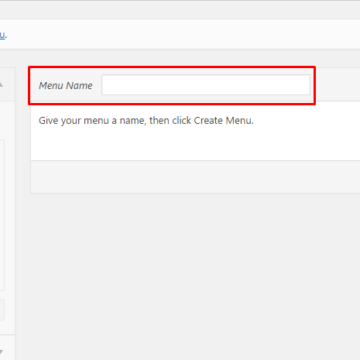Click the partially visible button below the sidebar list
This screenshot has width=360, height=360.
[2, 310]
